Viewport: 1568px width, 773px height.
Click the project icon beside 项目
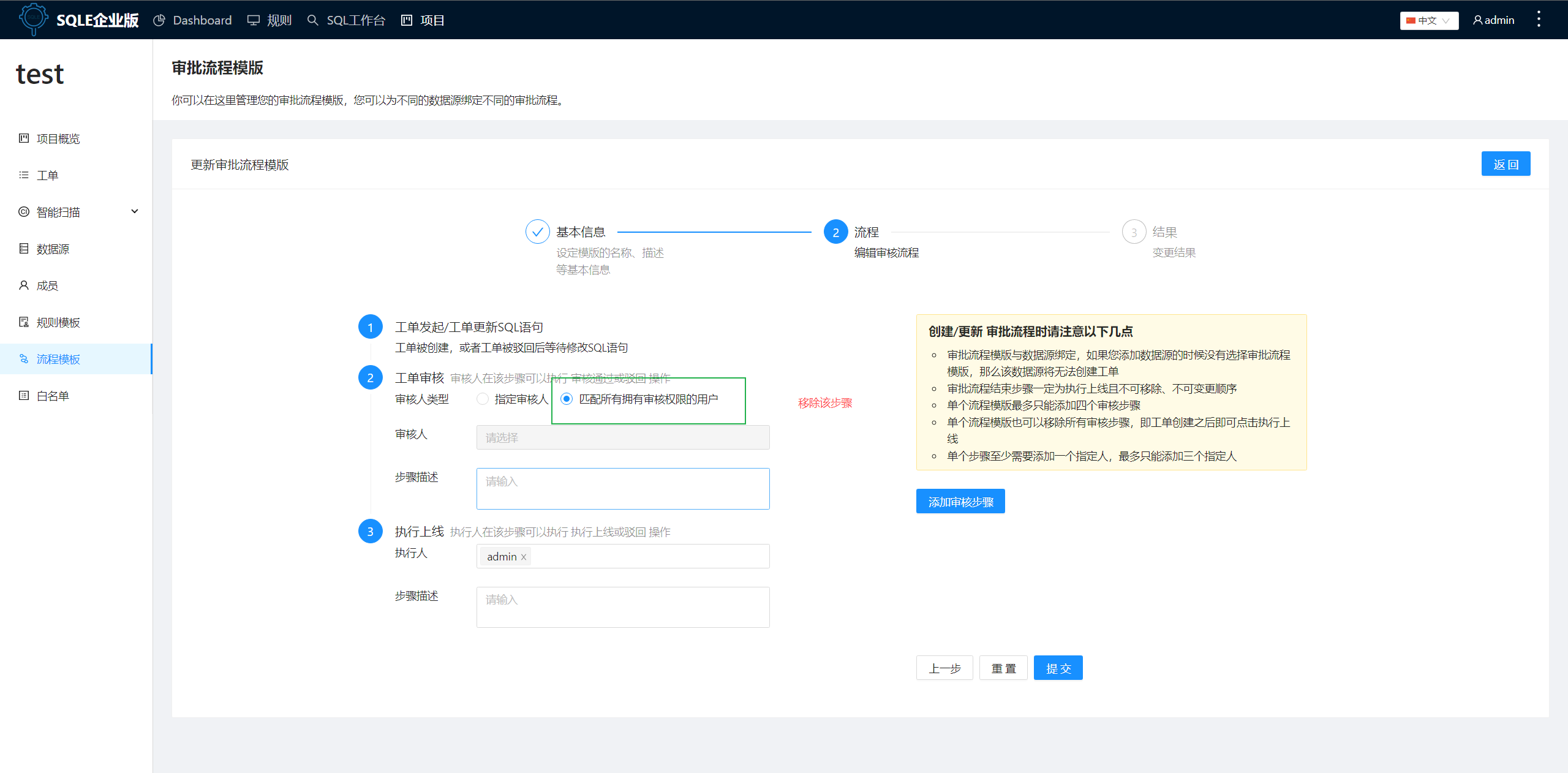pos(407,20)
